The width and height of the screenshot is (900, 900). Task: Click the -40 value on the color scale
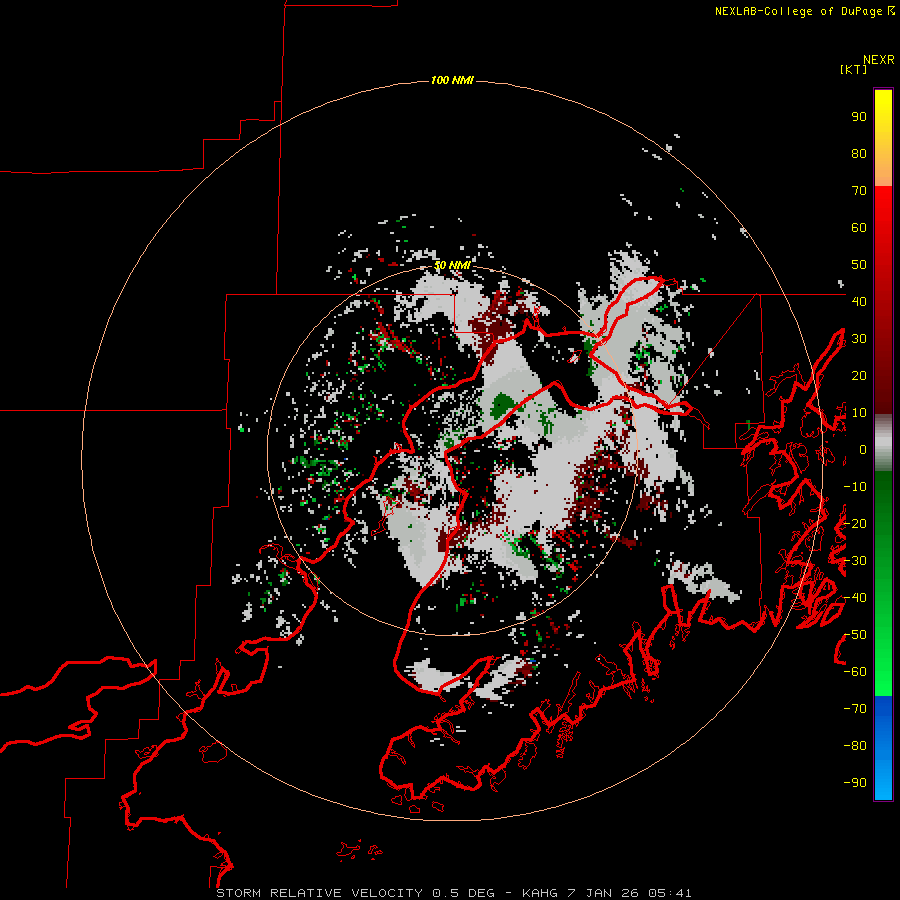[x=855, y=598]
